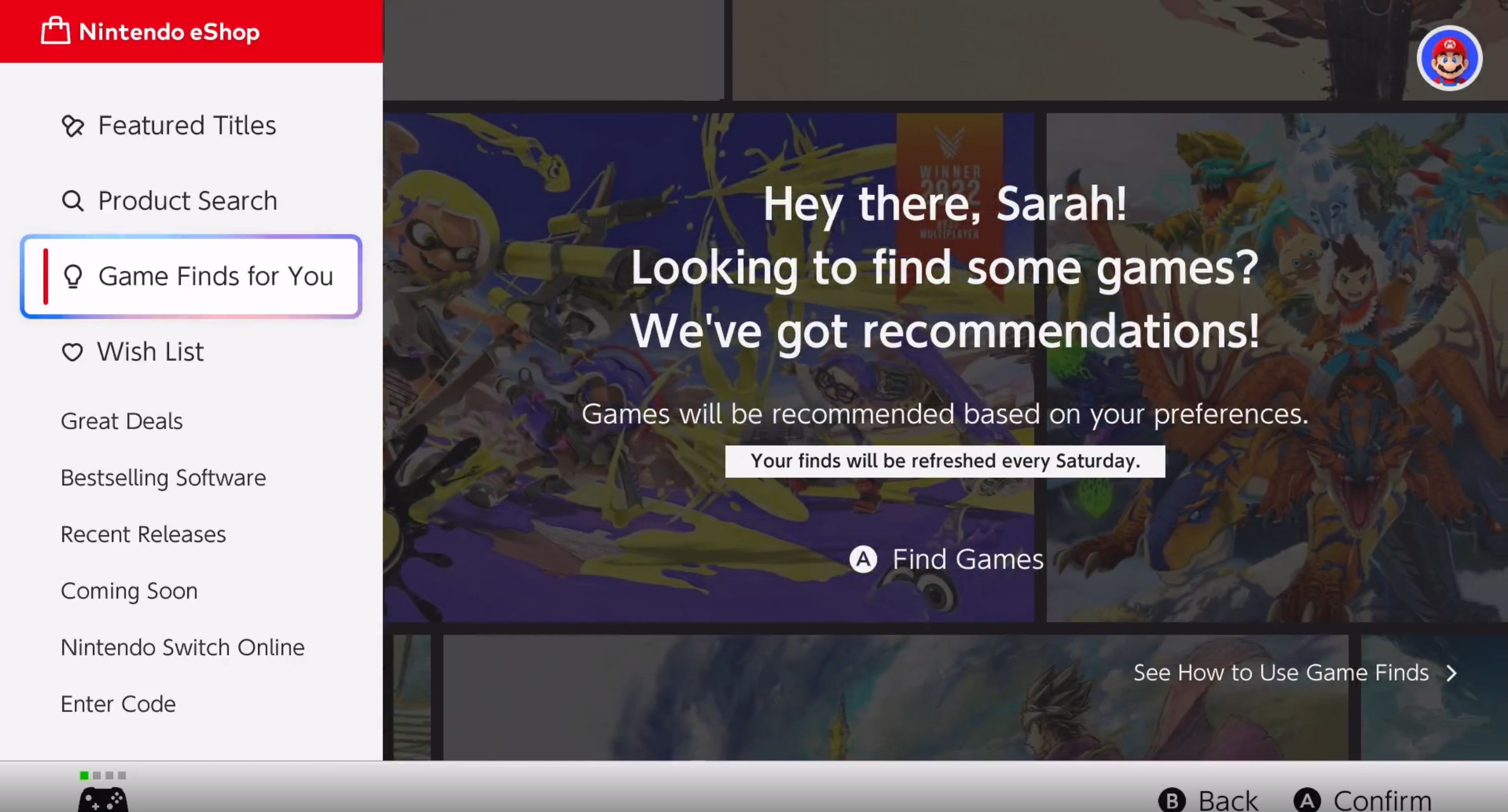Click the Product Search magnifier icon
The width and height of the screenshot is (1508, 812).
pyautogui.click(x=73, y=201)
